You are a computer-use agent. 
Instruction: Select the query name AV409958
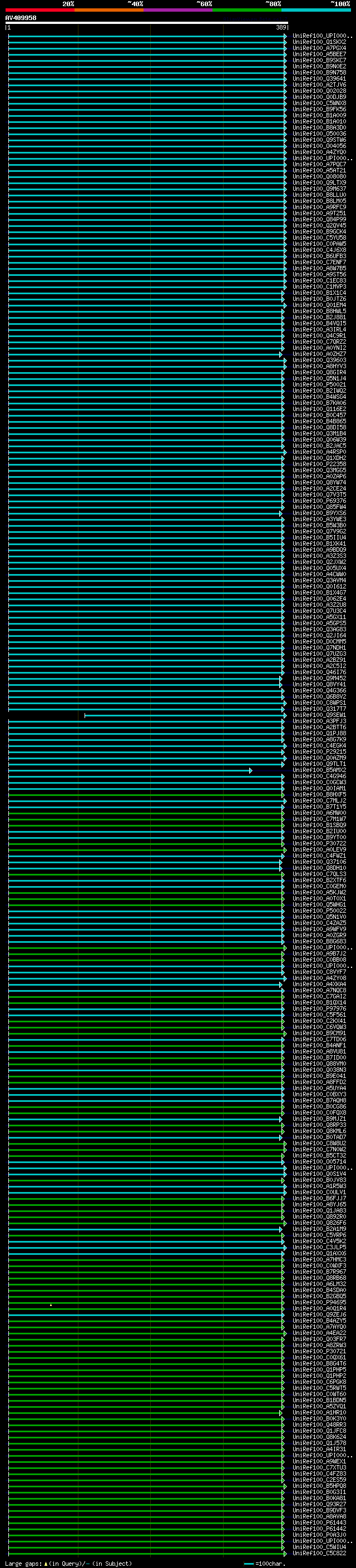pos(21,18)
